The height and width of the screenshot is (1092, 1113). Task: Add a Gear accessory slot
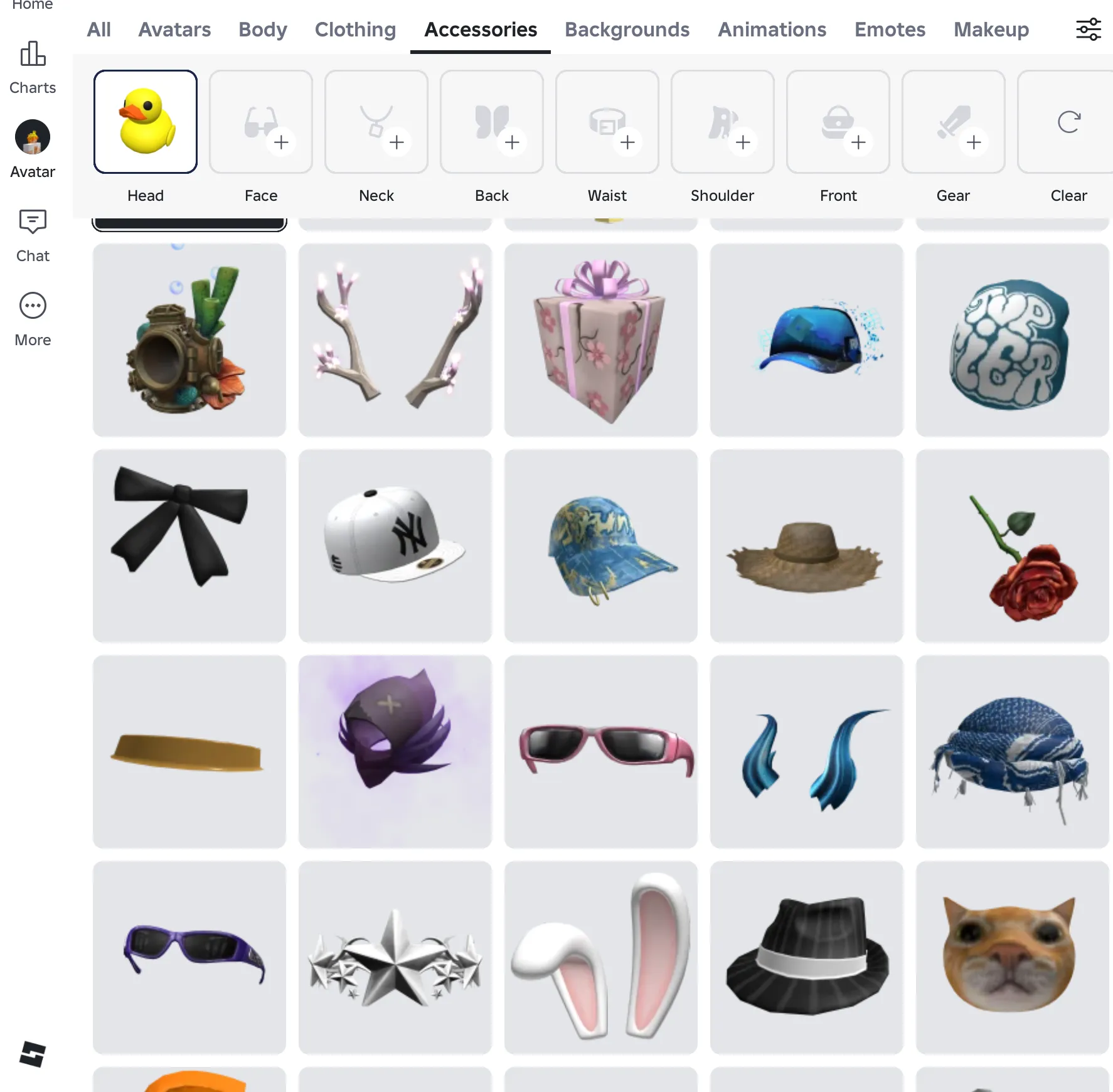(954, 122)
